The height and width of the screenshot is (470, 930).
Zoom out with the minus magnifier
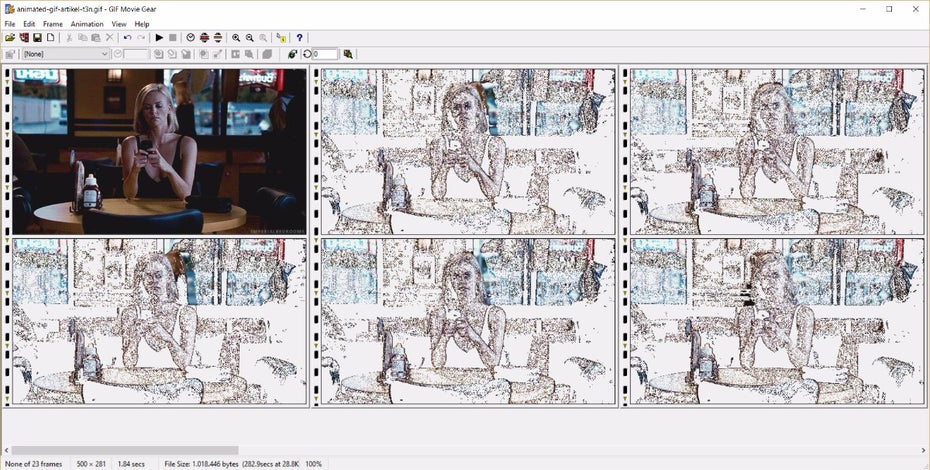pyautogui.click(x=250, y=37)
